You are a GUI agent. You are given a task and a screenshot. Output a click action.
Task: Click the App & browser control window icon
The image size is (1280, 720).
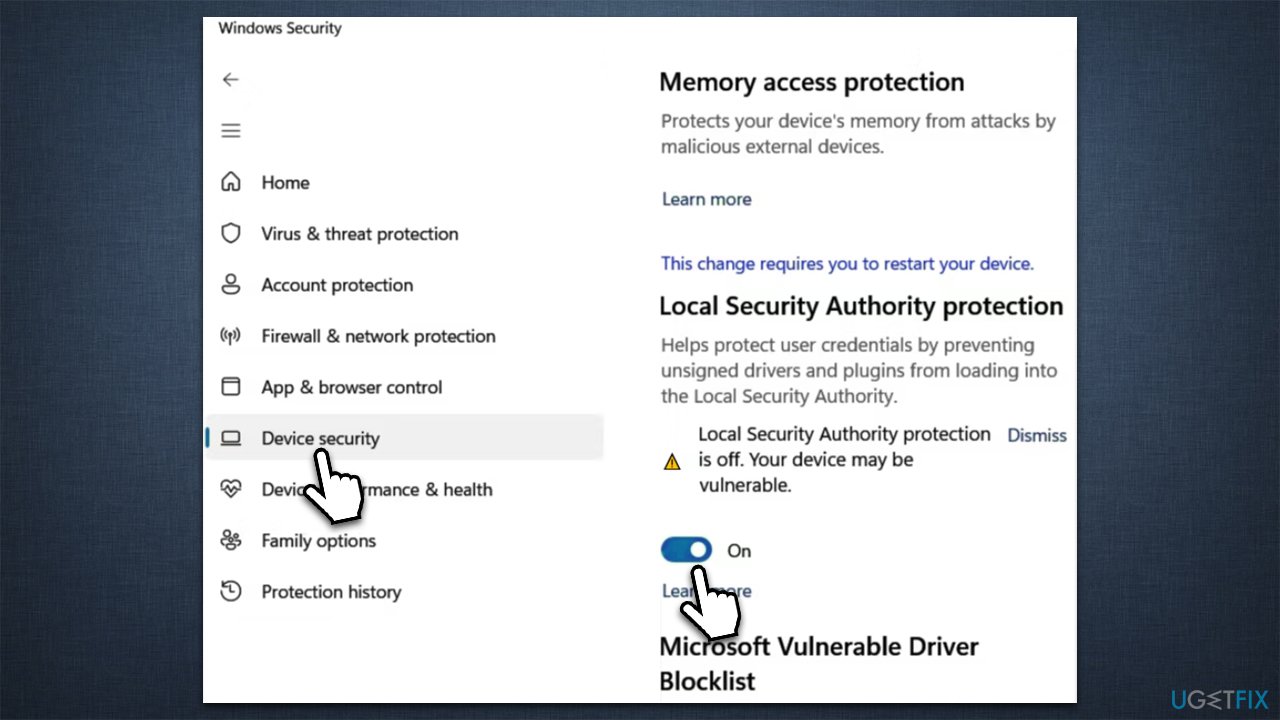tap(231, 387)
